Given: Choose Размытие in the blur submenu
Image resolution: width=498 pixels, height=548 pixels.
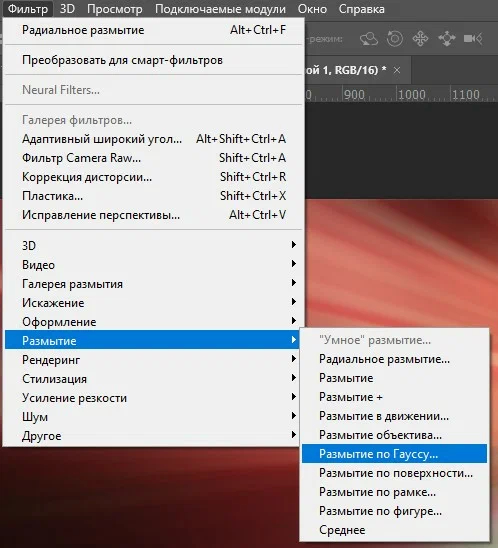Looking at the screenshot, I should click(x=394, y=378).
